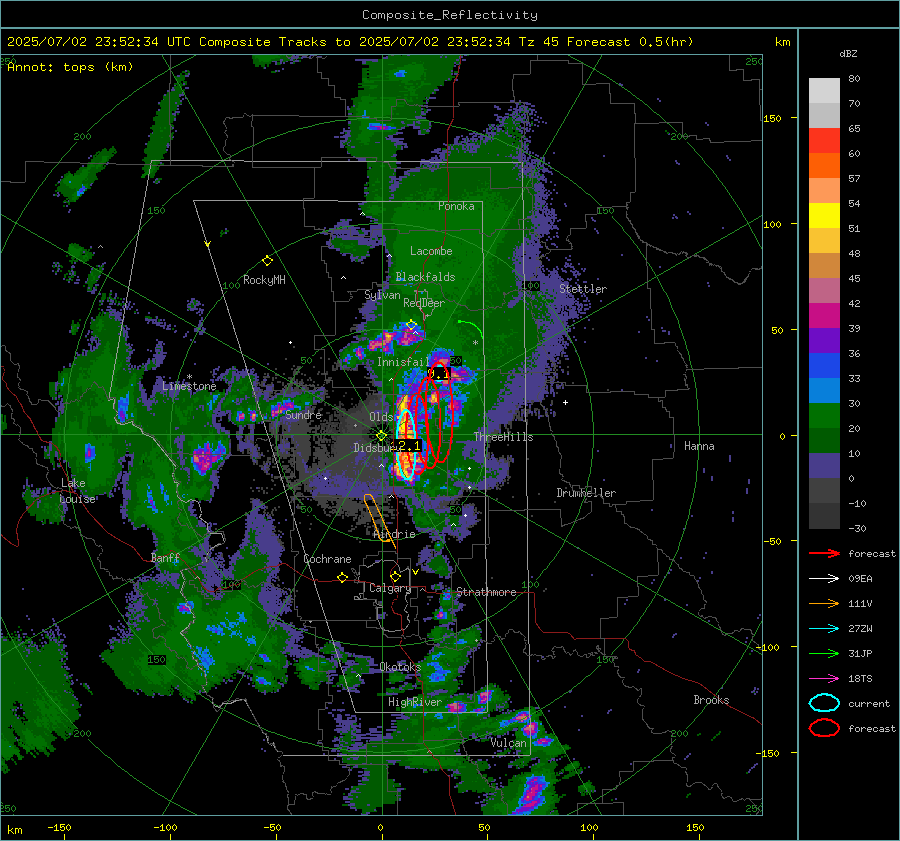Click the cyan current ellipse legend icon

[x=824, y=703]
